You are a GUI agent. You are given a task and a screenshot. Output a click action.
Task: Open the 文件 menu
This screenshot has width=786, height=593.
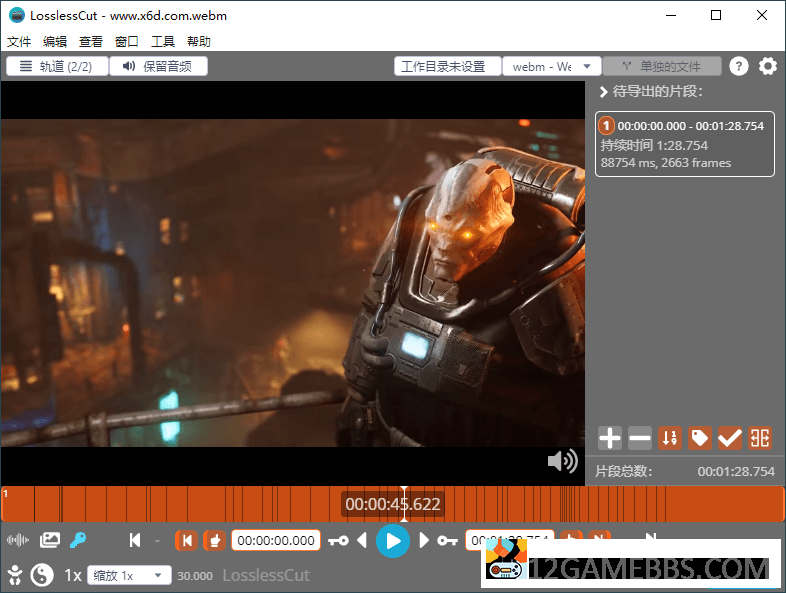(19, 42)
